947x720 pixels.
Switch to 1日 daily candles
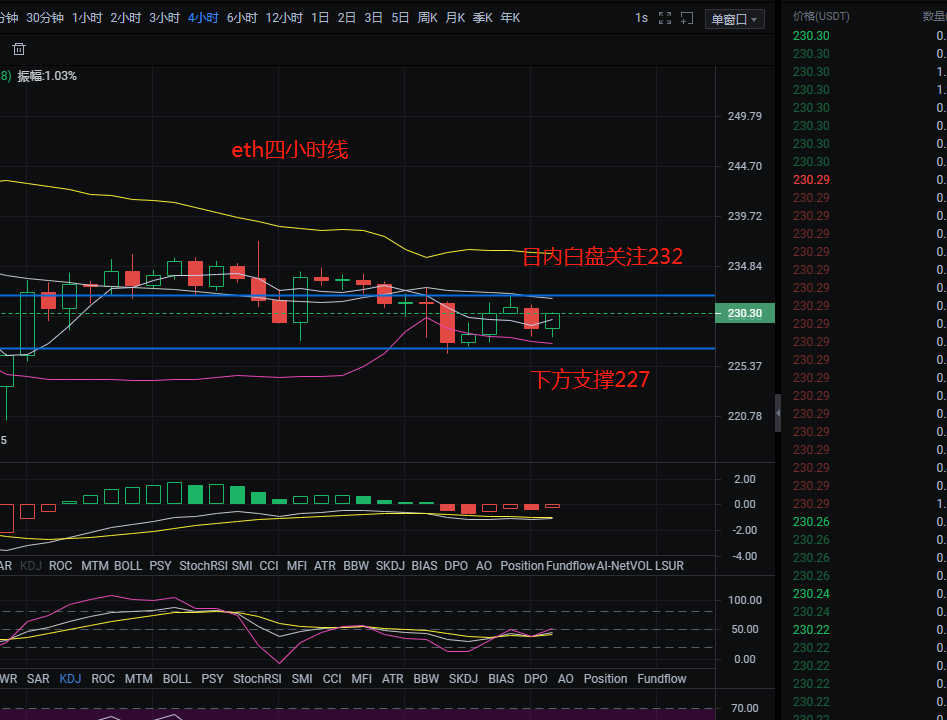[320, 18]
